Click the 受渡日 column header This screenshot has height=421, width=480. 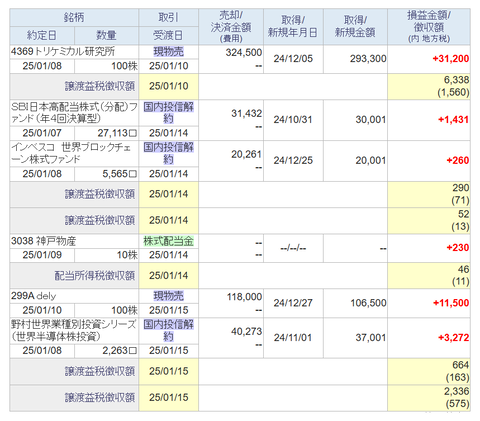tap(168, 36)
